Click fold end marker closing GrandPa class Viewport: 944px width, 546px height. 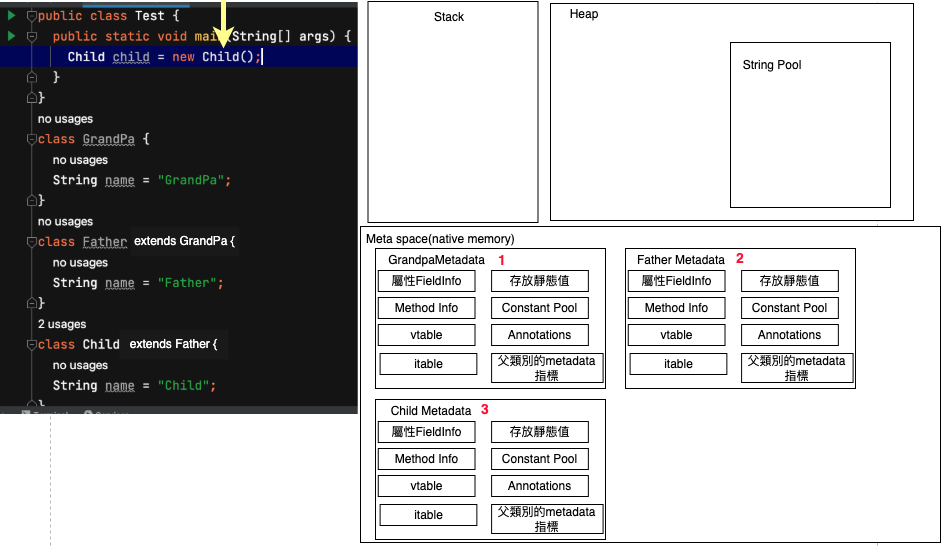[x=32, y=200]
